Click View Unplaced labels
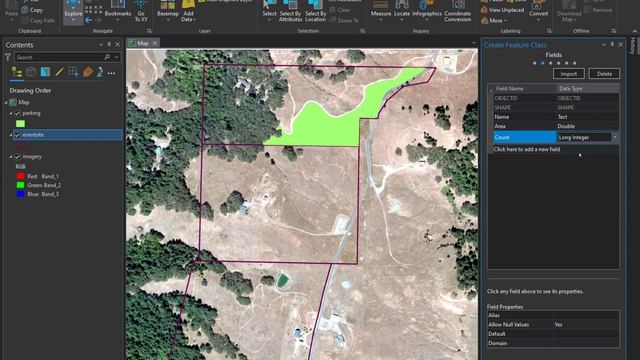 pos(502,10)
